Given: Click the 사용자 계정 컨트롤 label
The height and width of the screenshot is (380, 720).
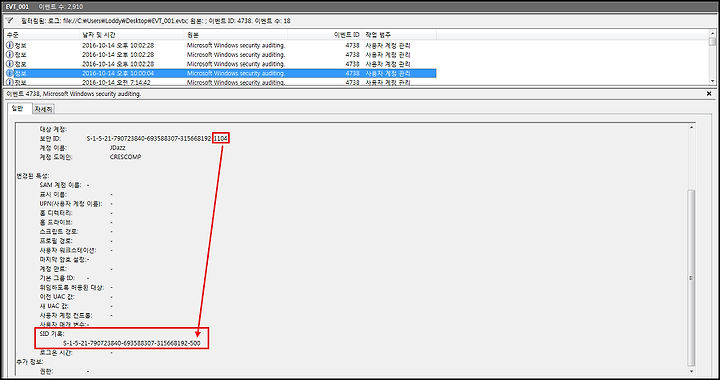Looking at the screenshot, I should point(66,315).
